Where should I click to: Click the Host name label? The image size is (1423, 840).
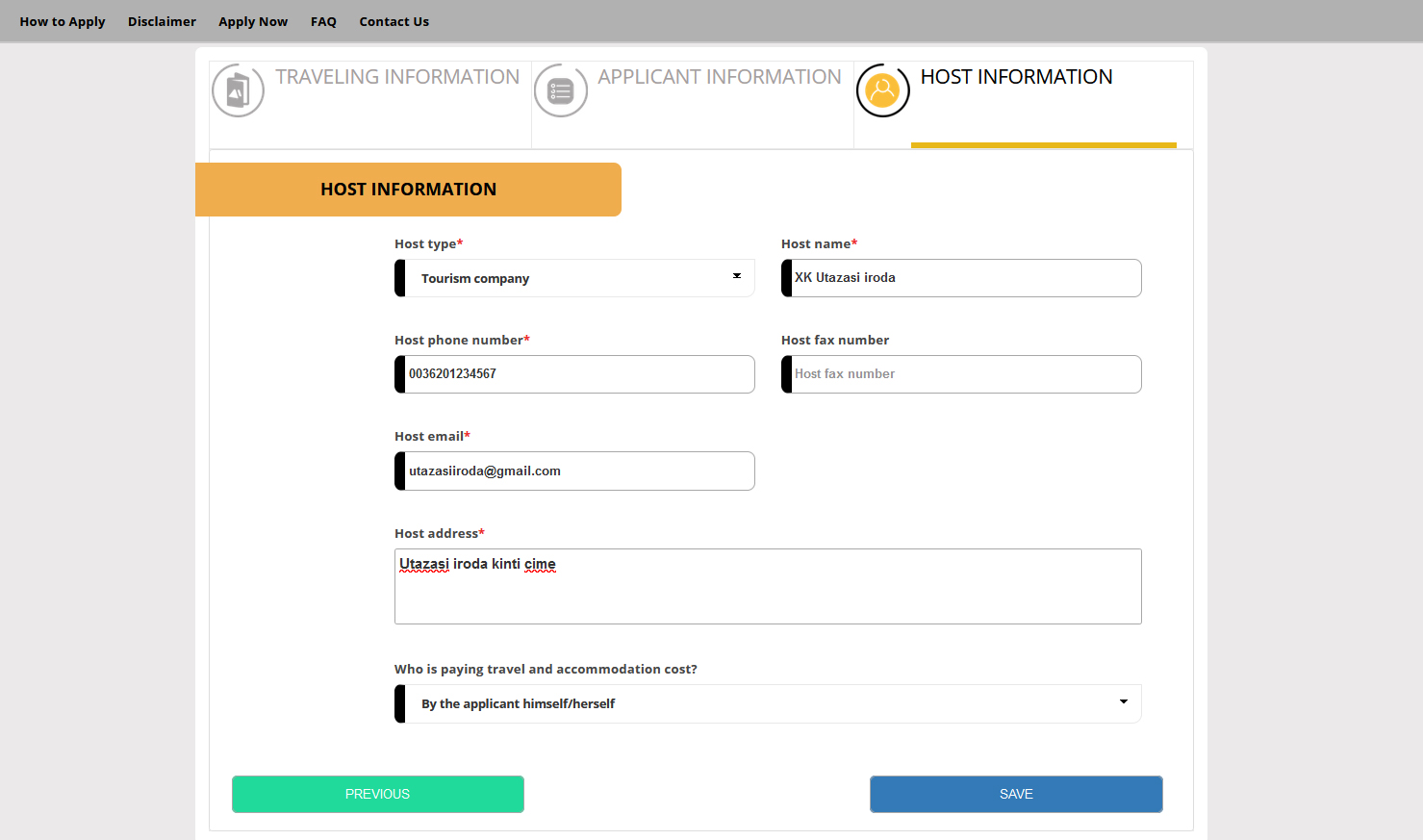pos(819,243)
